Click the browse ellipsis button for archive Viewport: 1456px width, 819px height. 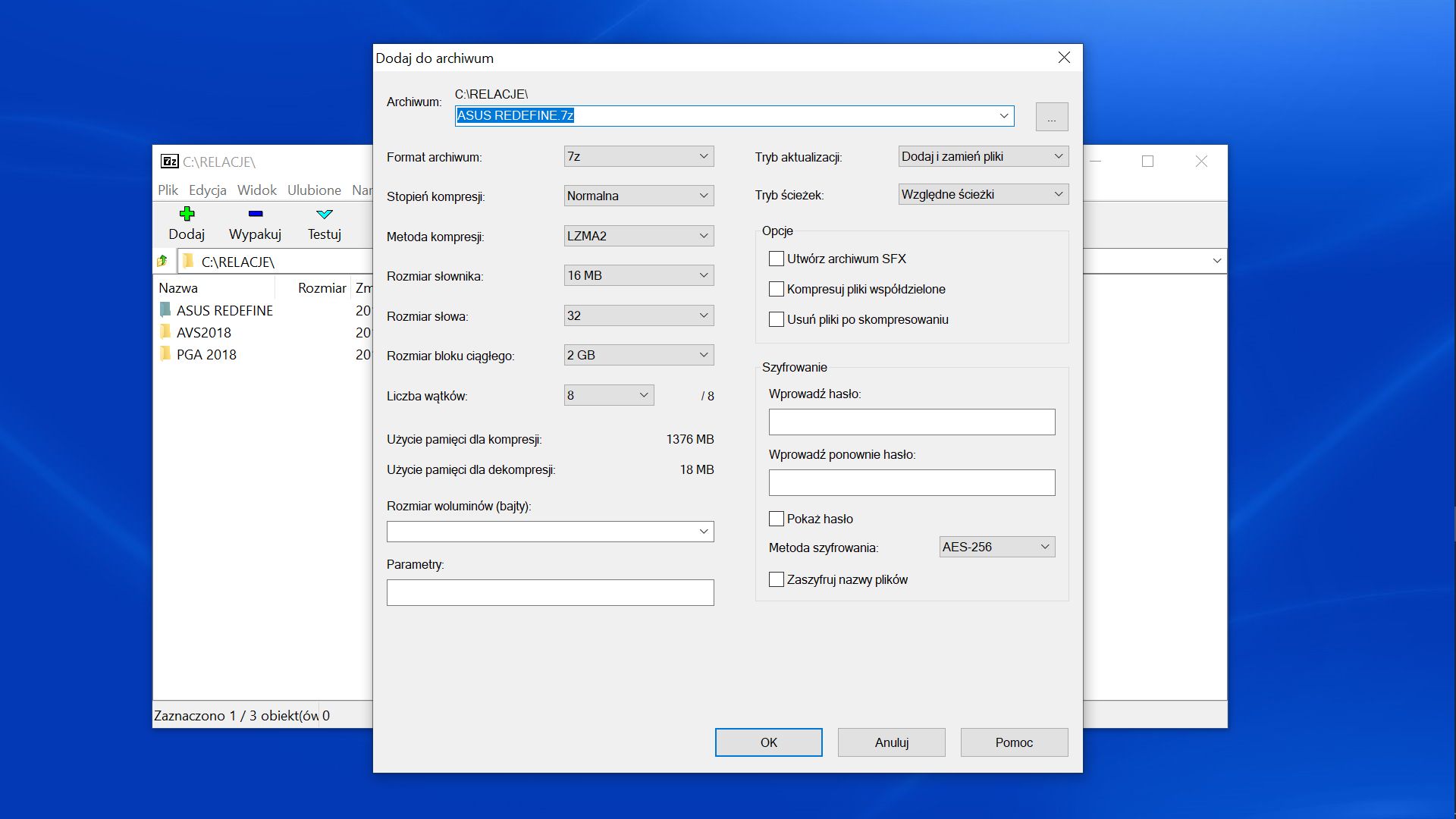pyautogui.click(x=1051, y=117)
